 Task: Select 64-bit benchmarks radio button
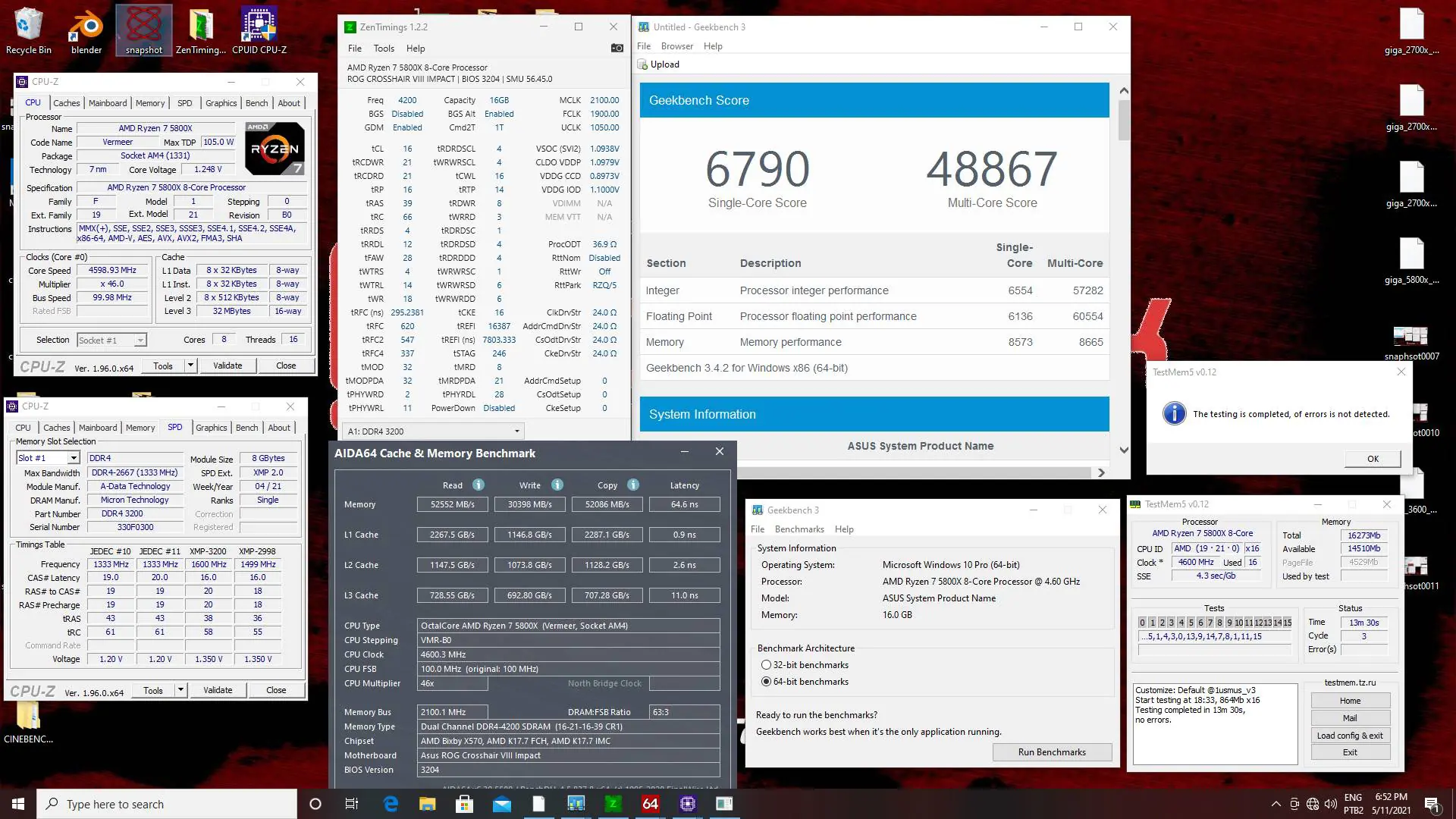pos(766,682)
